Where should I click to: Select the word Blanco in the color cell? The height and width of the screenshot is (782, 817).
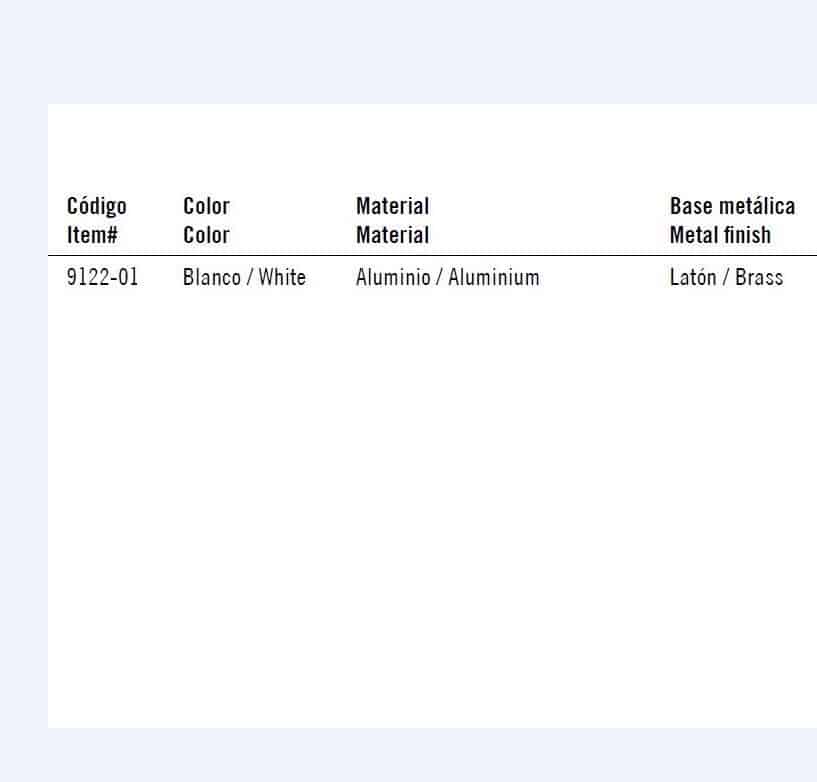pos(212,277)
